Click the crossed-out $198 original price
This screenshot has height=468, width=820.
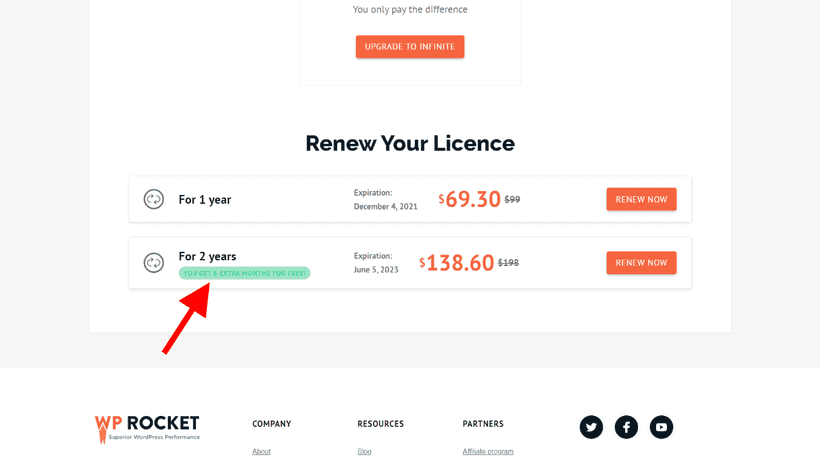coord(511,263)
